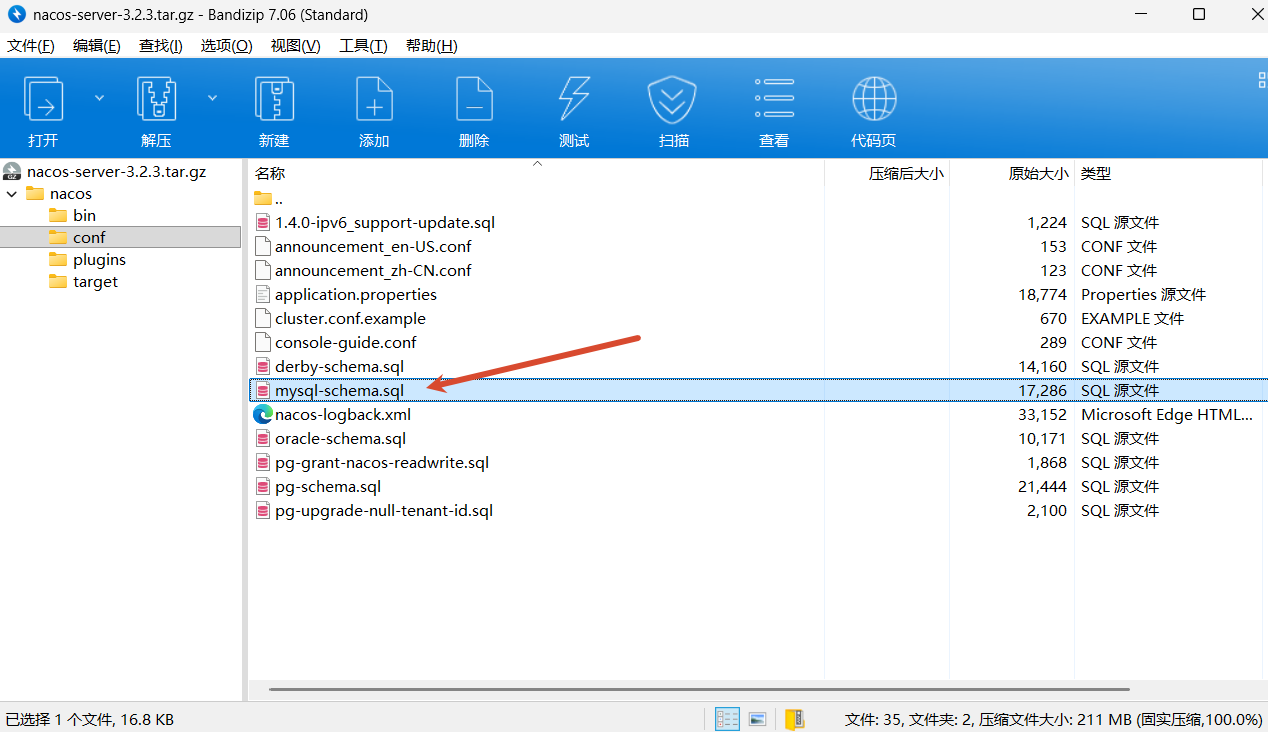Select the nacos folder in tree
This screenshot has width=1268, height=732.
click(x=71, y=193)
